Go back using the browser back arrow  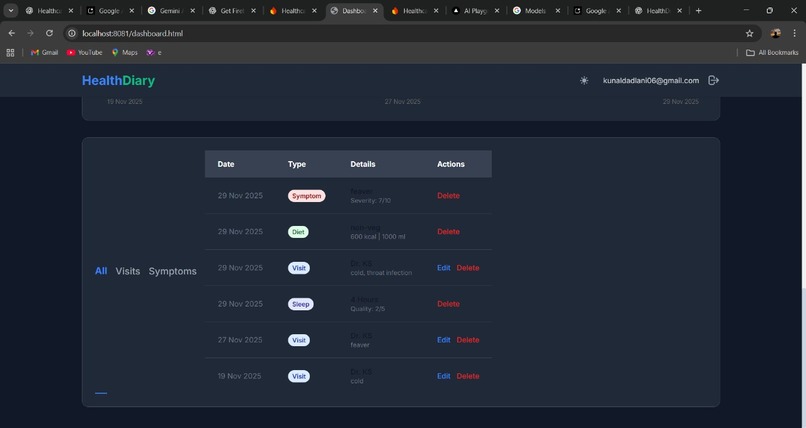(11, 33)
